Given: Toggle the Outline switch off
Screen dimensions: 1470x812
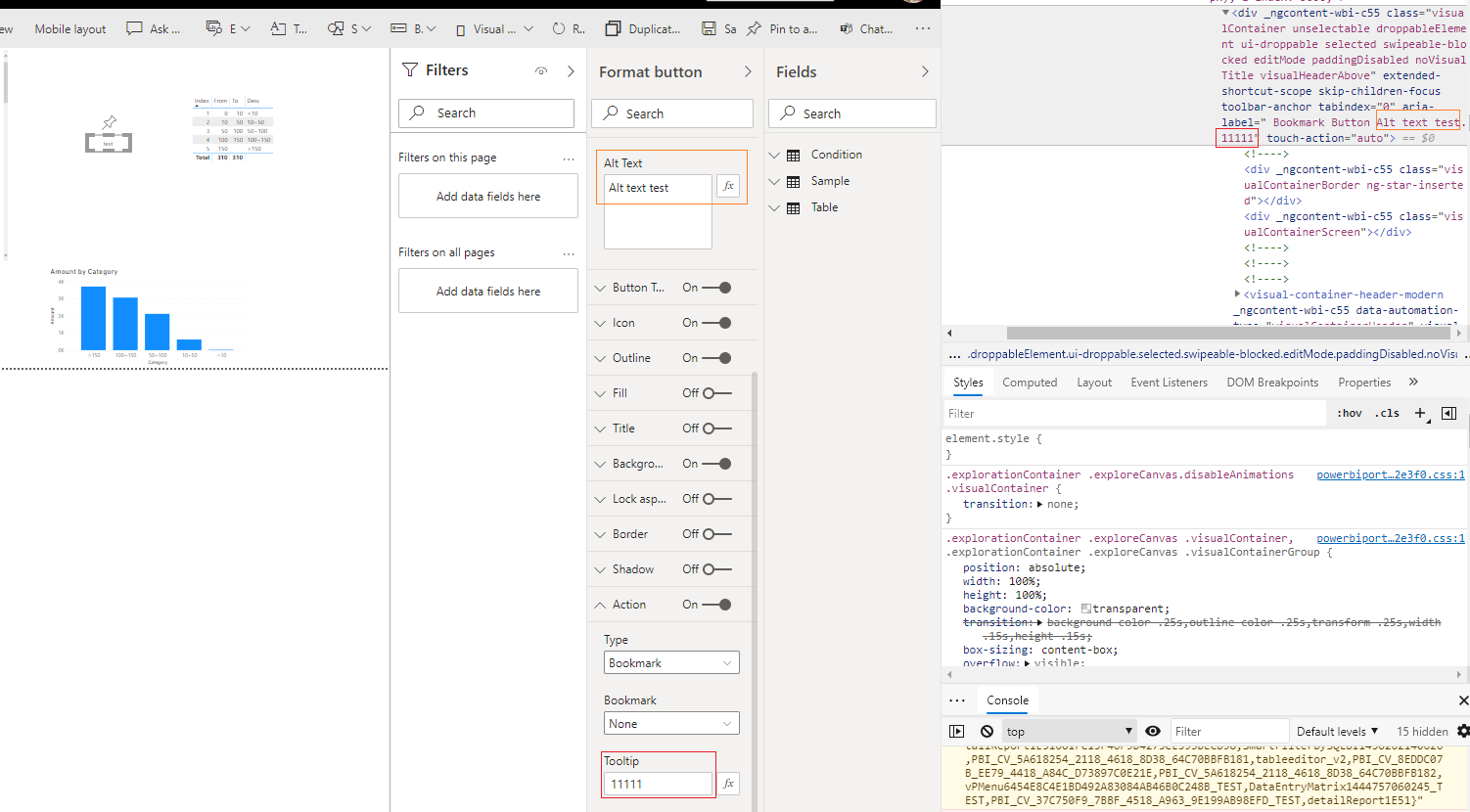Looking at the screenshot, I should [718, 358].
